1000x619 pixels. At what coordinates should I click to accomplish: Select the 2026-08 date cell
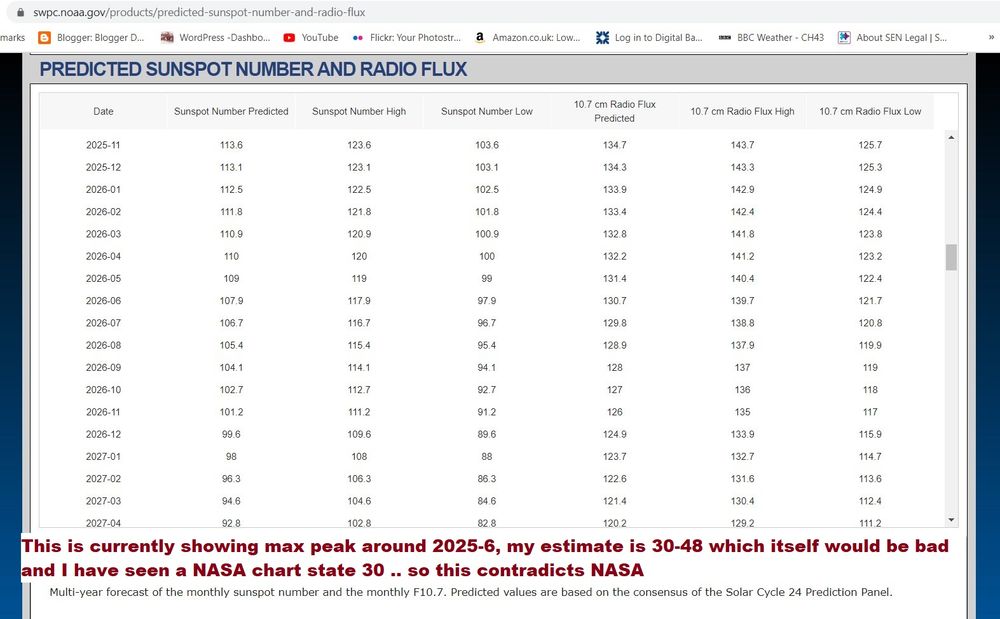[103, 346]
